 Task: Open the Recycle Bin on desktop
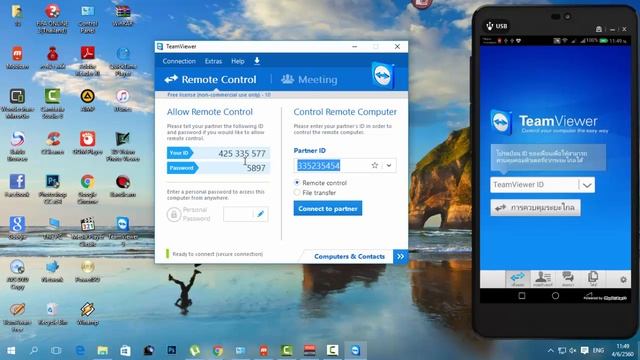[x=53, y=313]
